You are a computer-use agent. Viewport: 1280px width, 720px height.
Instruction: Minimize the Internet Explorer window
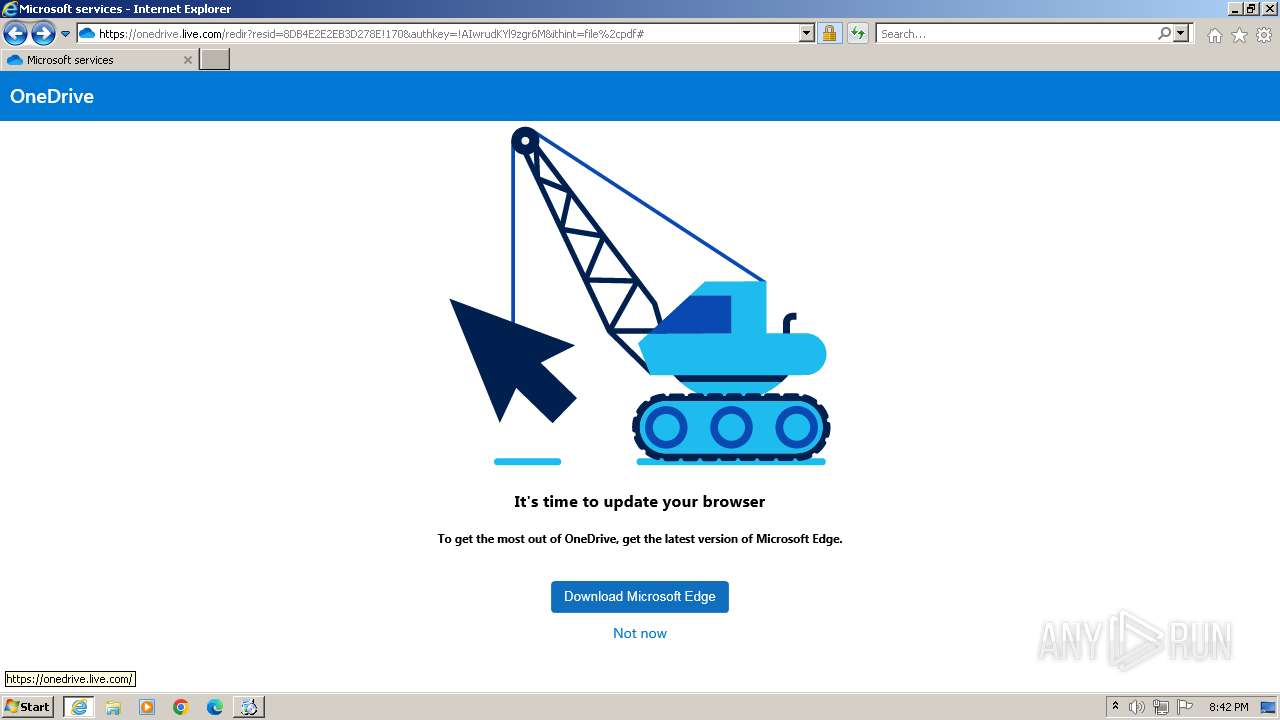pos(1235,8)
